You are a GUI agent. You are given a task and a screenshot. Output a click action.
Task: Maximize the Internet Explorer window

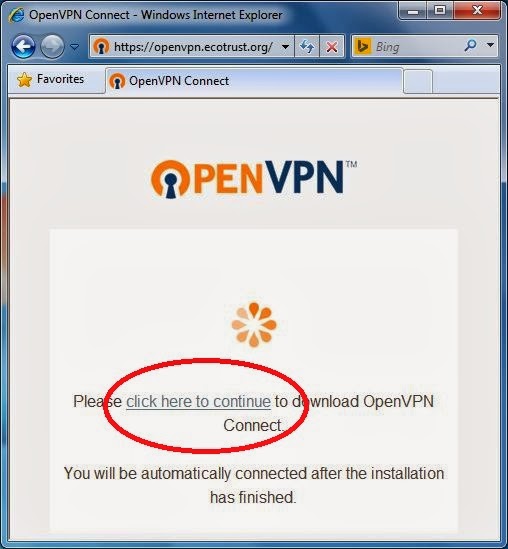point(440,10)
